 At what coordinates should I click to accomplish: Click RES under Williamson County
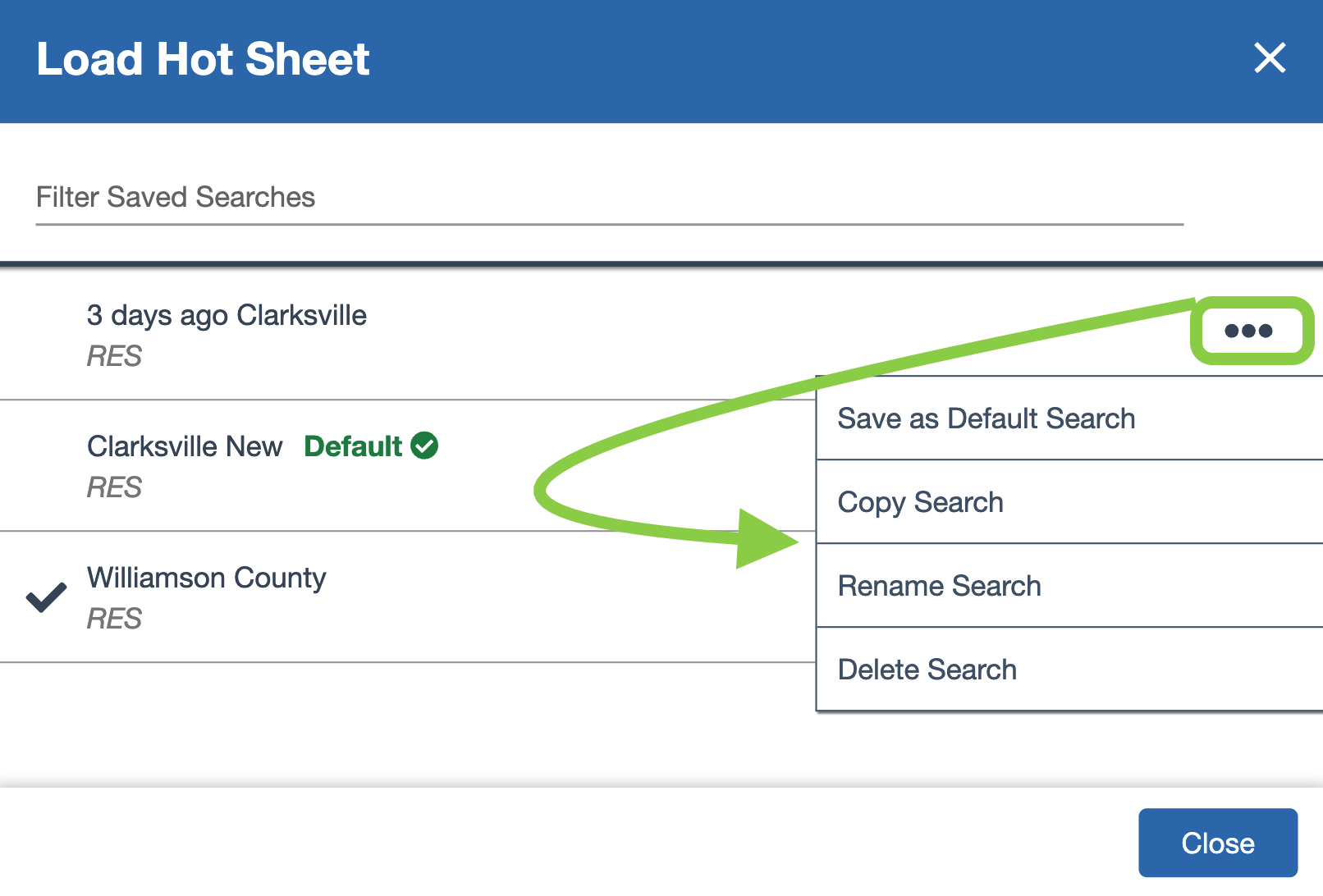click(x=114, y=619)
